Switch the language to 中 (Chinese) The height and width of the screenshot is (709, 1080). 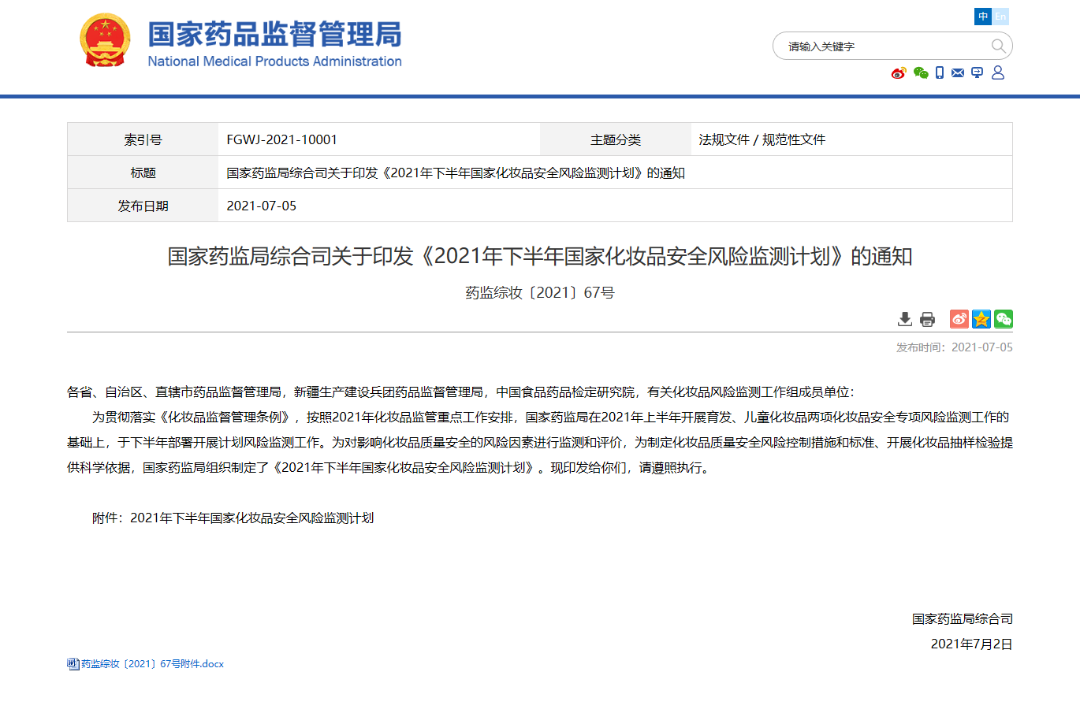(983, 17)
